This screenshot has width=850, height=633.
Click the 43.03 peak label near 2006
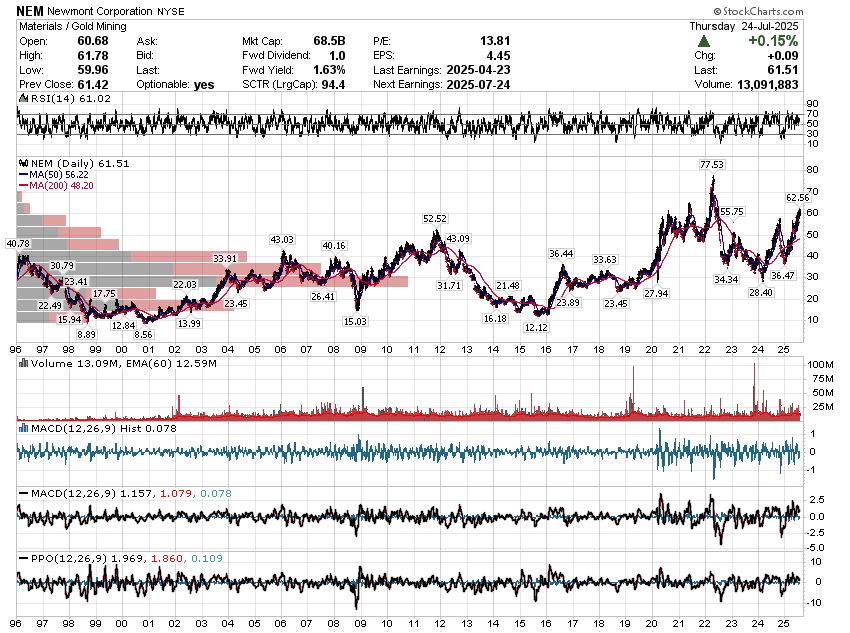coord(282,239)
